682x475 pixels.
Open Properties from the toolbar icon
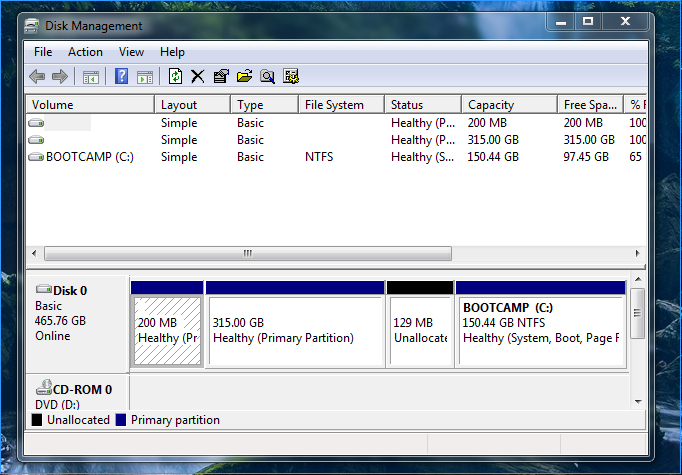(221, 77)
